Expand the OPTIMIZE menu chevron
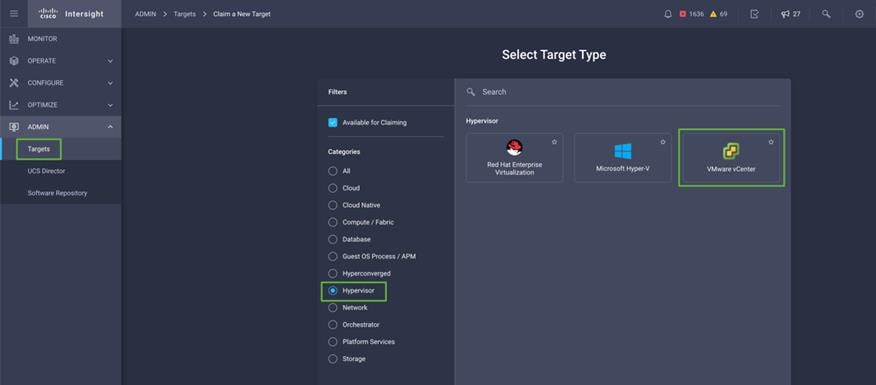The height and width of the screenshot is (385, 876). 110,105
